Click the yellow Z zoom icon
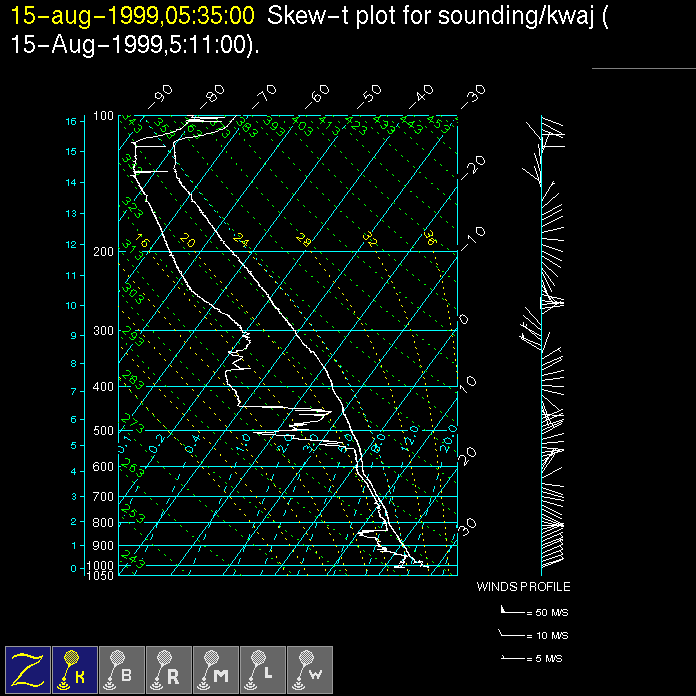 (28, 669)
